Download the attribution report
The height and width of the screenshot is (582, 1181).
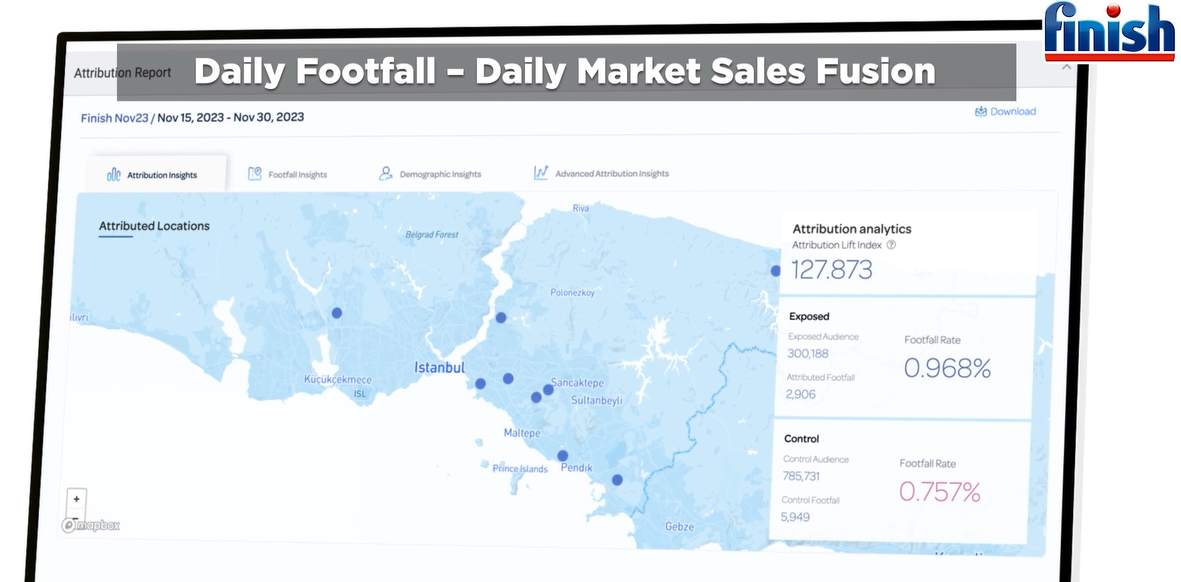pyautogui.click(x=1014, y=111)
